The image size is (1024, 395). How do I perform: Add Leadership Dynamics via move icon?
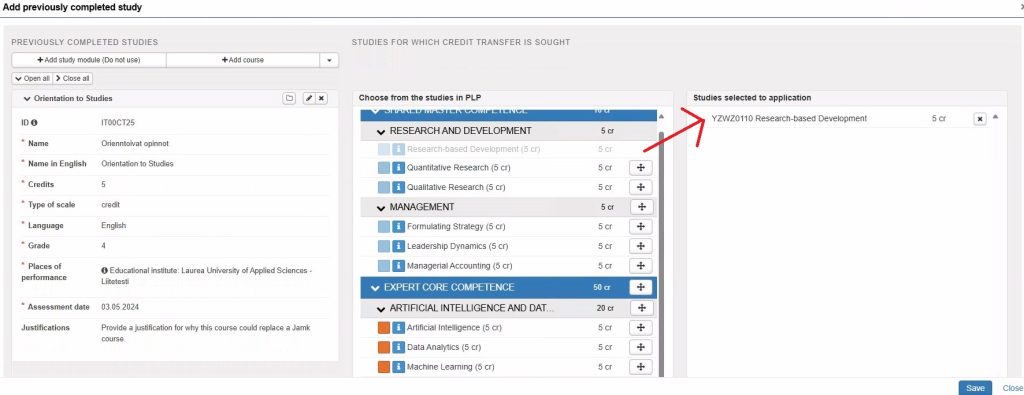(641, 246)
